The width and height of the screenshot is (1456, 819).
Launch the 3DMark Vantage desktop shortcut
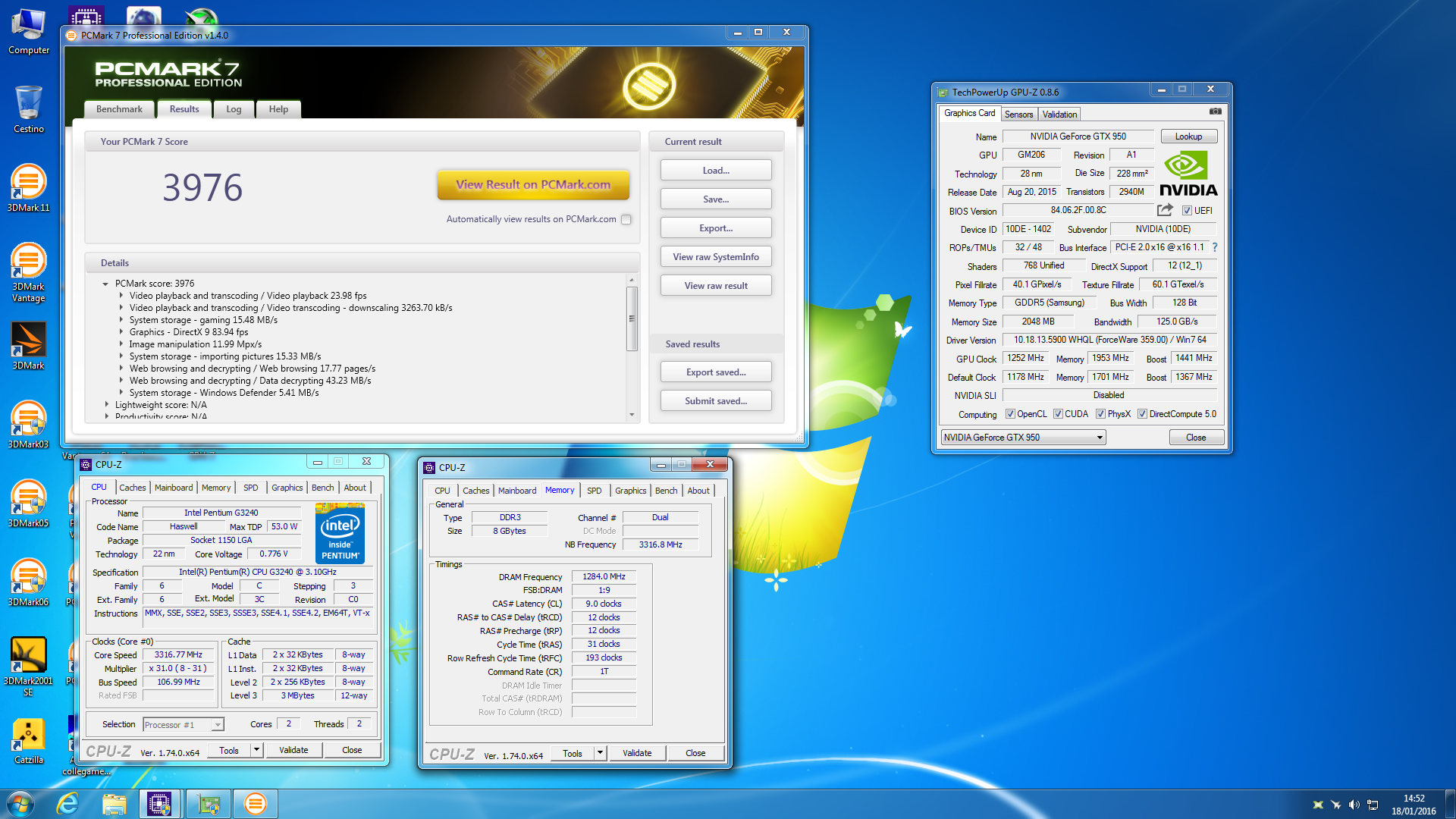point(28,271)
